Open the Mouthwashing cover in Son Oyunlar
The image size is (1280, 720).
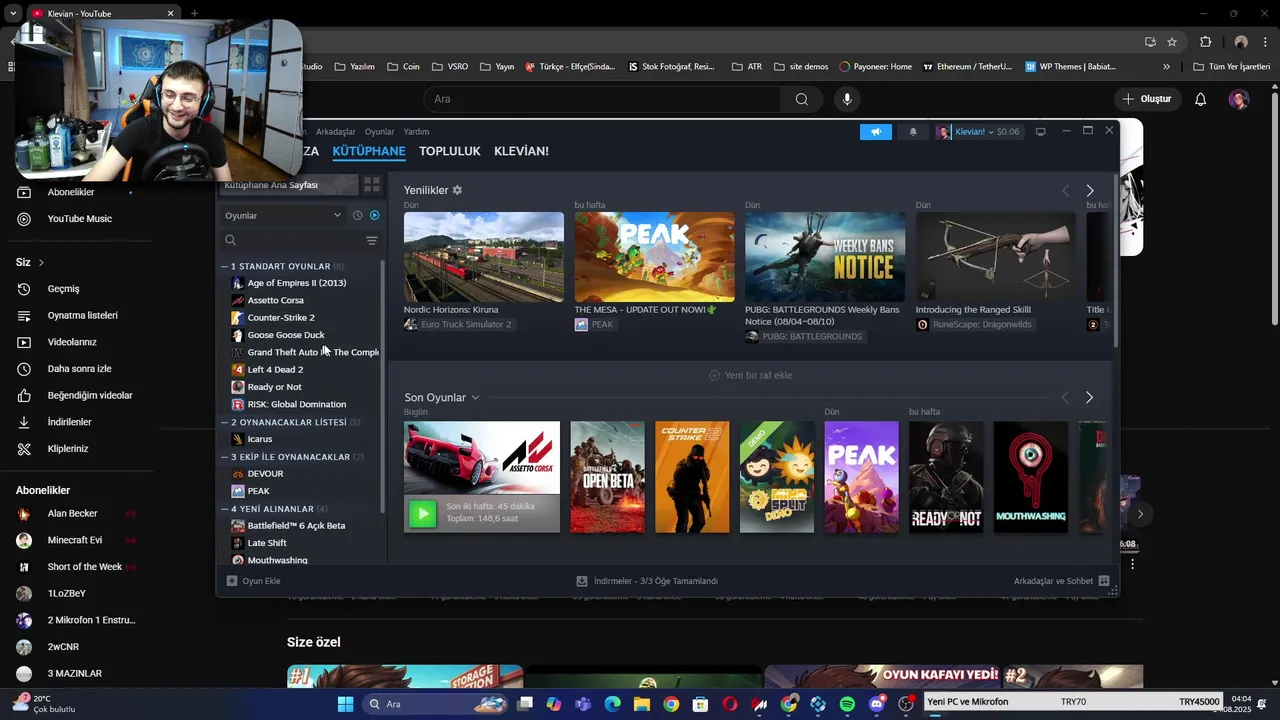(x=1031, y=477)
